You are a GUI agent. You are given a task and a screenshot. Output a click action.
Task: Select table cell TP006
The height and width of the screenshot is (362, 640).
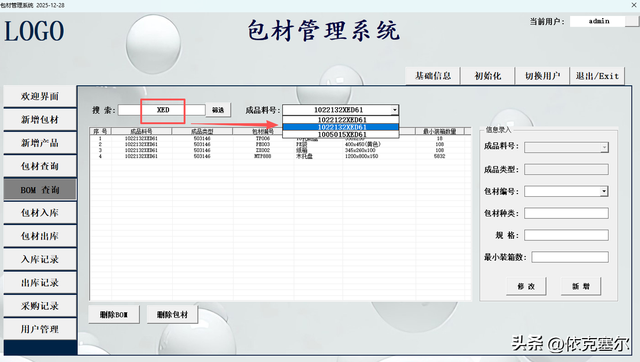tap(263, 139)
